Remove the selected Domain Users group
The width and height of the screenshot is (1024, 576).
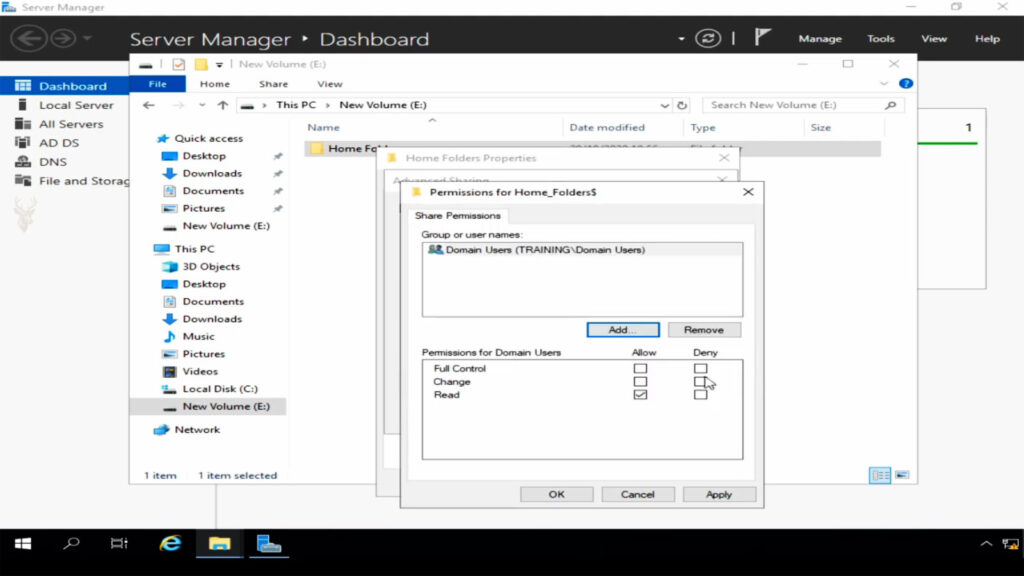704,330
